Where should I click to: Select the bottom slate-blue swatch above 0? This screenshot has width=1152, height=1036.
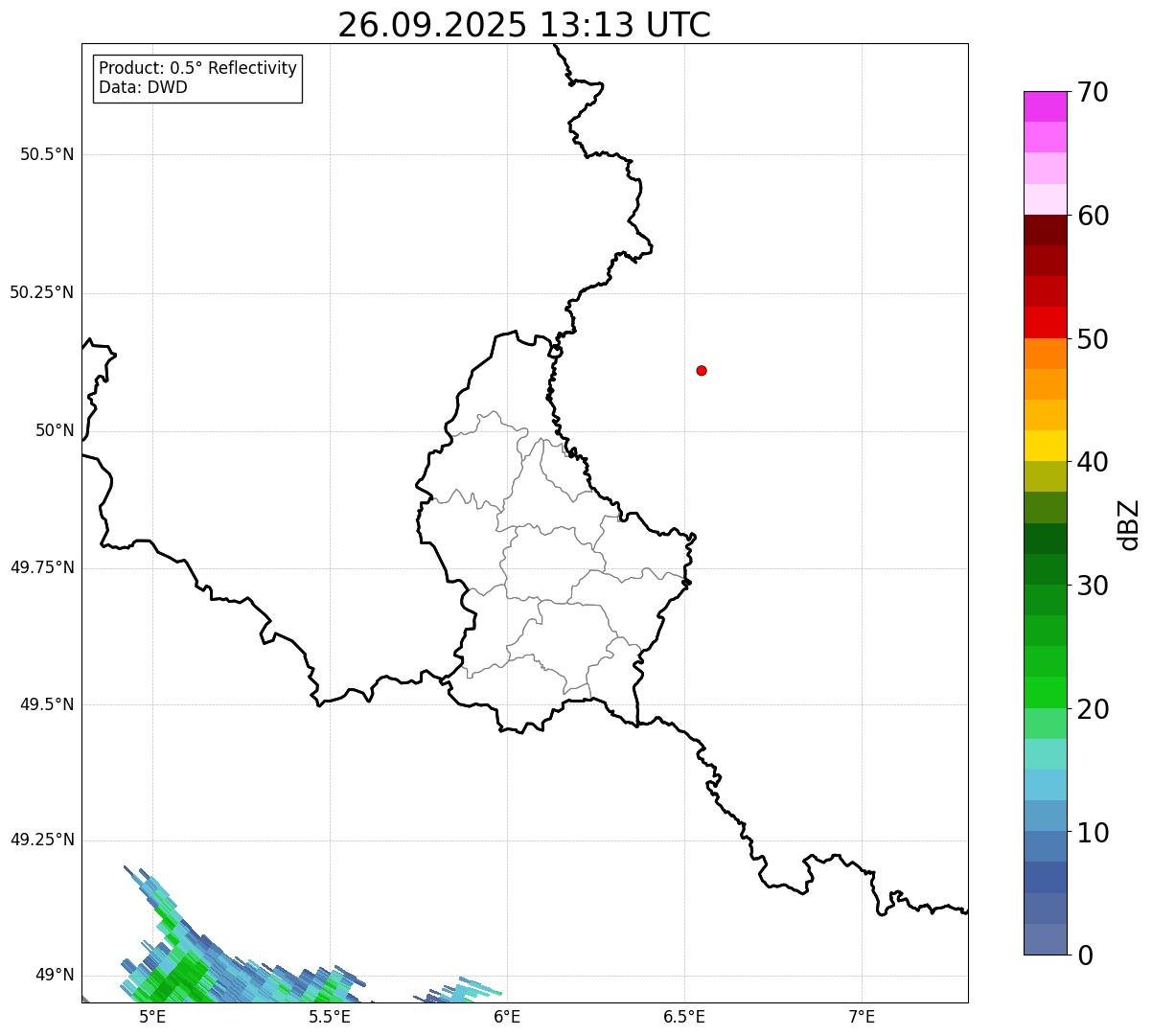[1045, 939]
